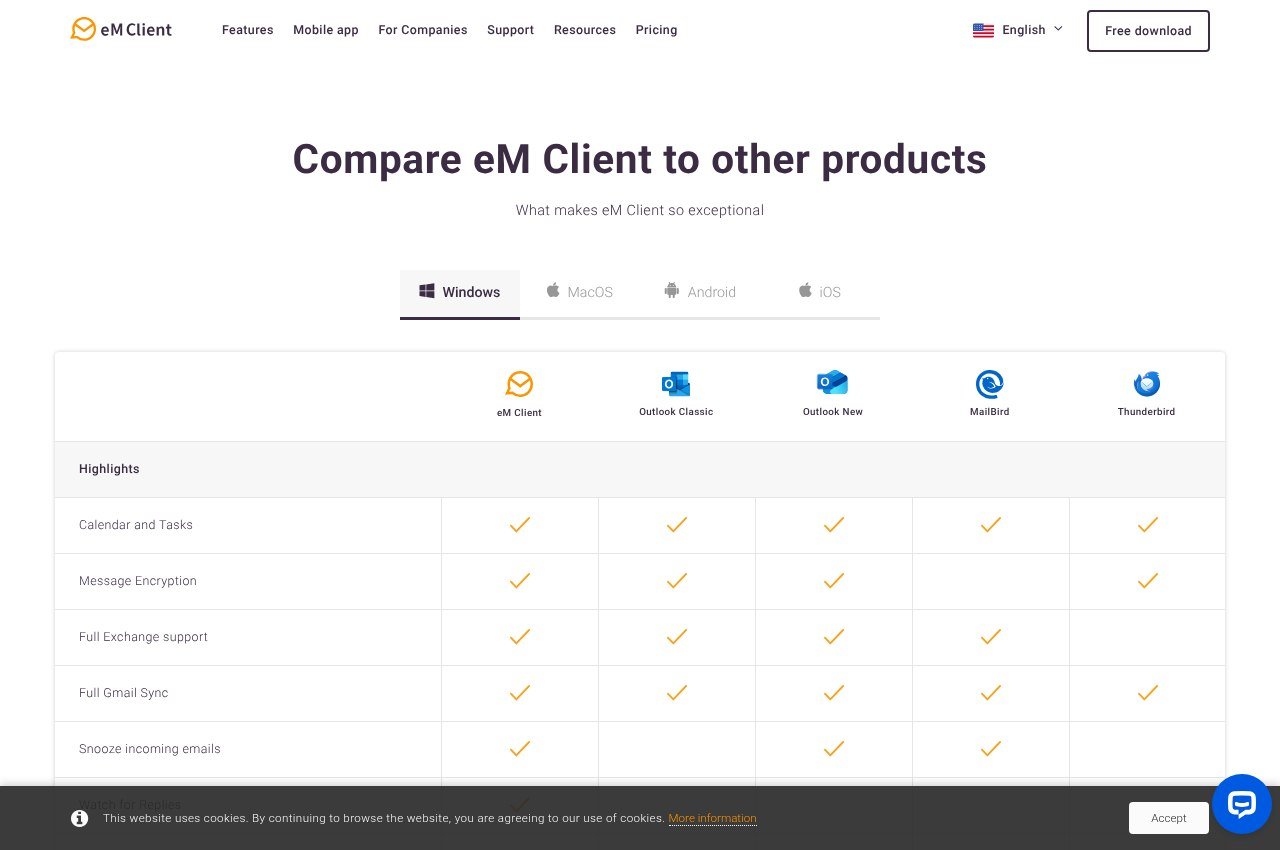Viewport: 1280px width, 850px height.
Task: Expand language chevron next to English
Action: (x=1058, y=29)
